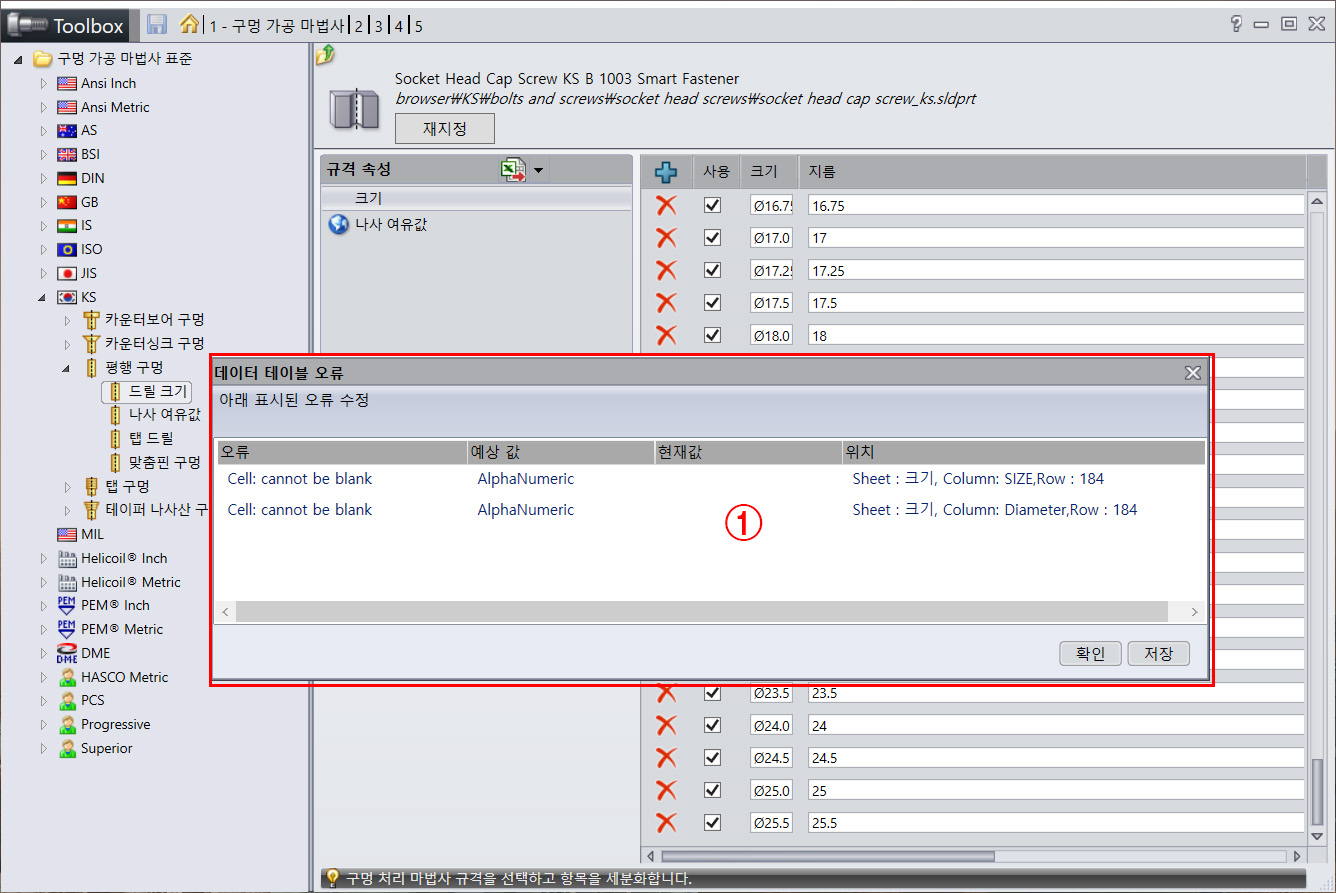Switch to tab 2 in the title bar
Viewport: 1336px width, 893px height.
tap(357, 25)
